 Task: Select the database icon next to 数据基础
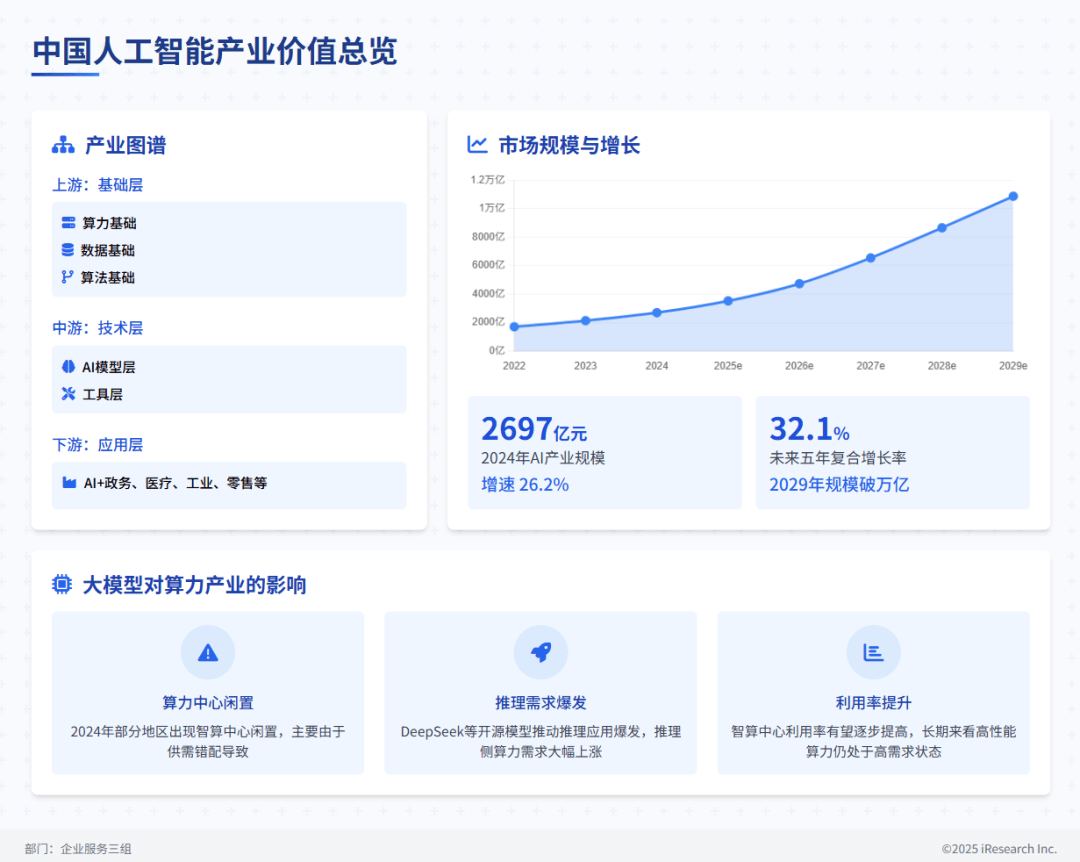68,250
